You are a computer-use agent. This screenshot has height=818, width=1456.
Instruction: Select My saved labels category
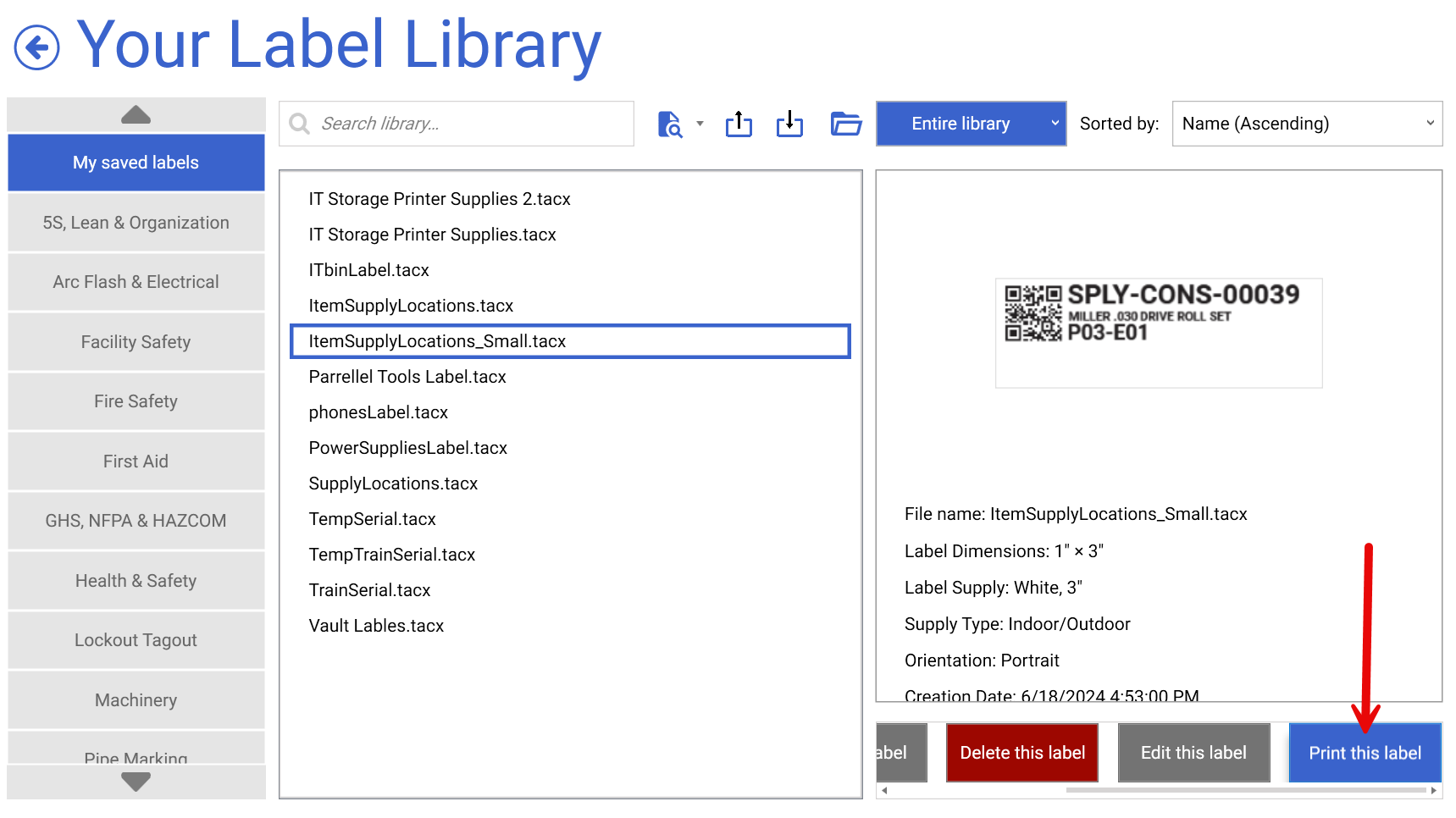tap(136, 163)
